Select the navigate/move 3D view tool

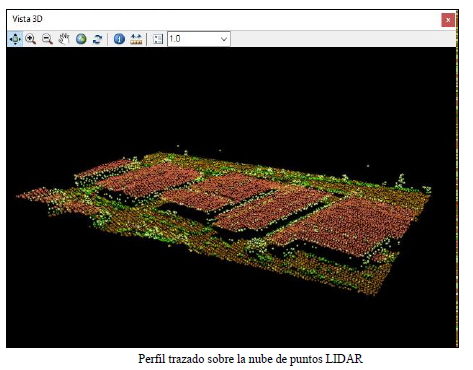point(15,39)
